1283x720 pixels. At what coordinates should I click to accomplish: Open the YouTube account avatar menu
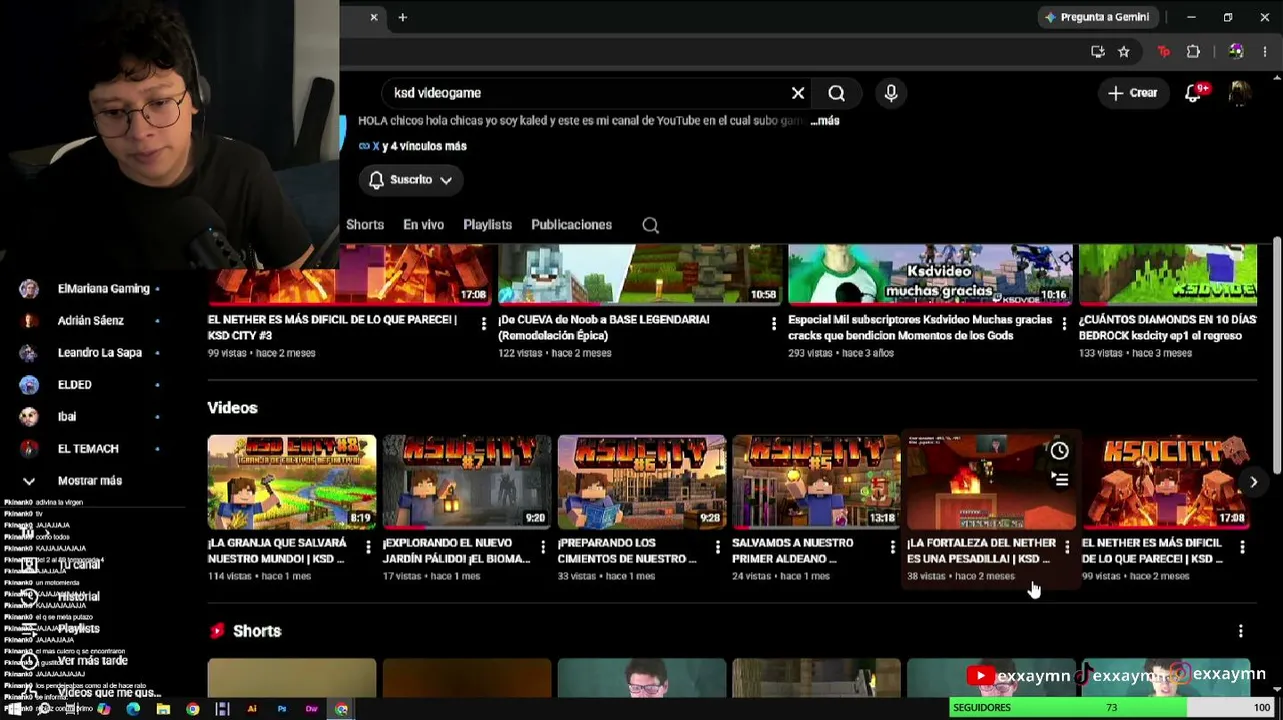tap(1239, 93)
